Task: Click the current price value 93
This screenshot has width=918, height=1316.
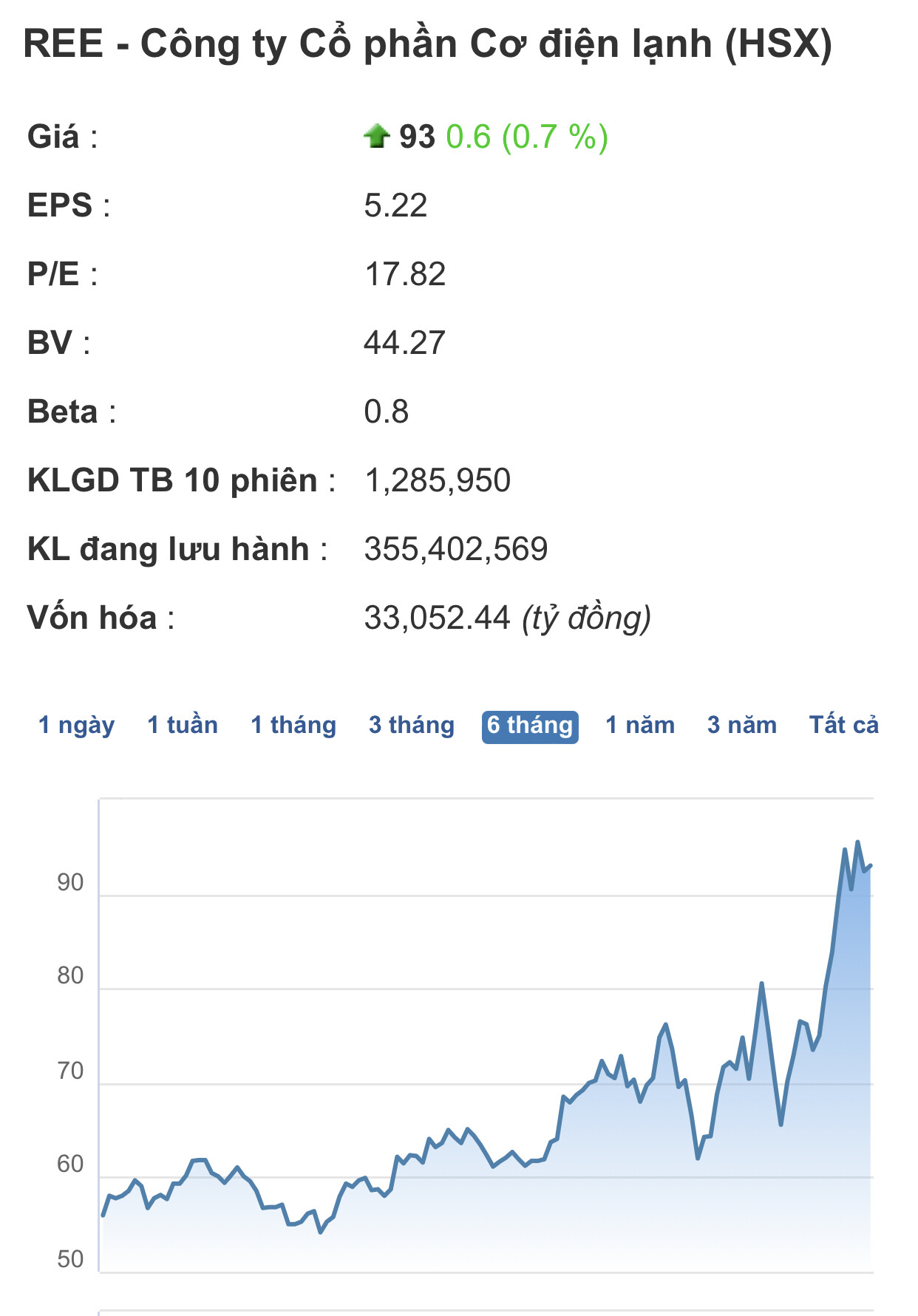Action: (x=417, y=137)
